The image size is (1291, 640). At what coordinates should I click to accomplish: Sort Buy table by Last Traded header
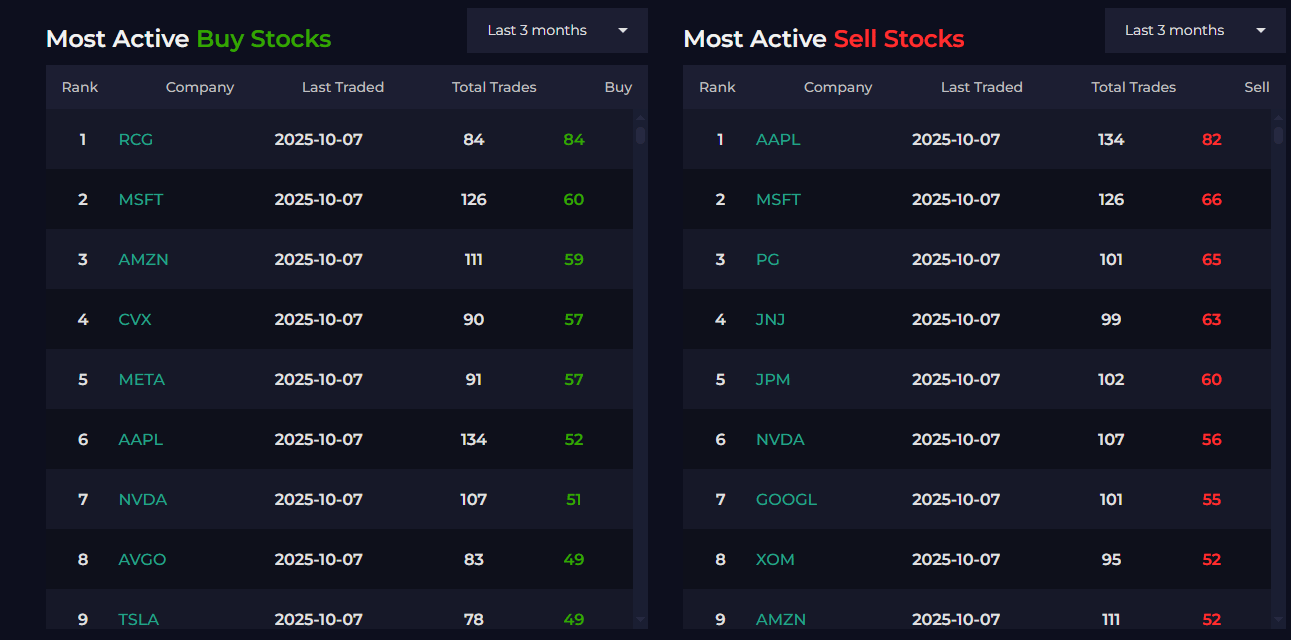343,87
